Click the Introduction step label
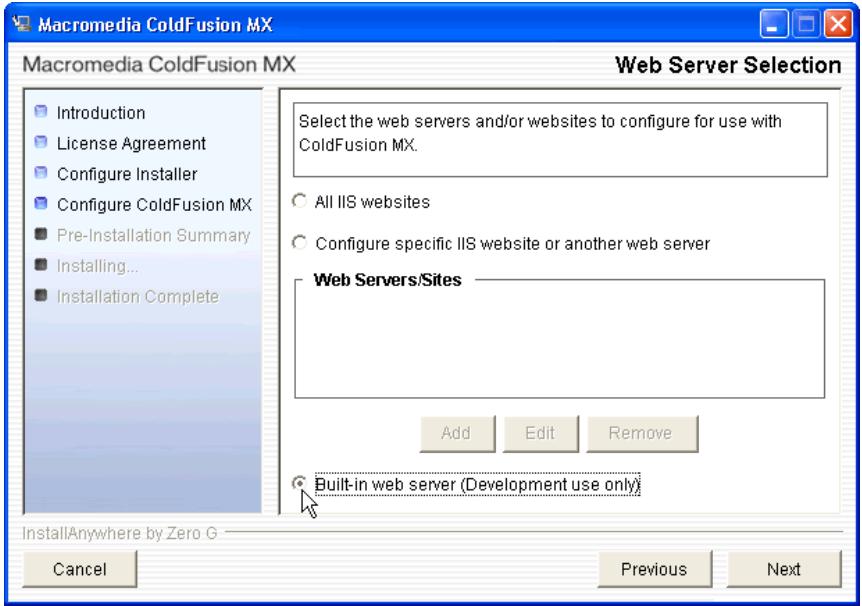 click(101, 113)
